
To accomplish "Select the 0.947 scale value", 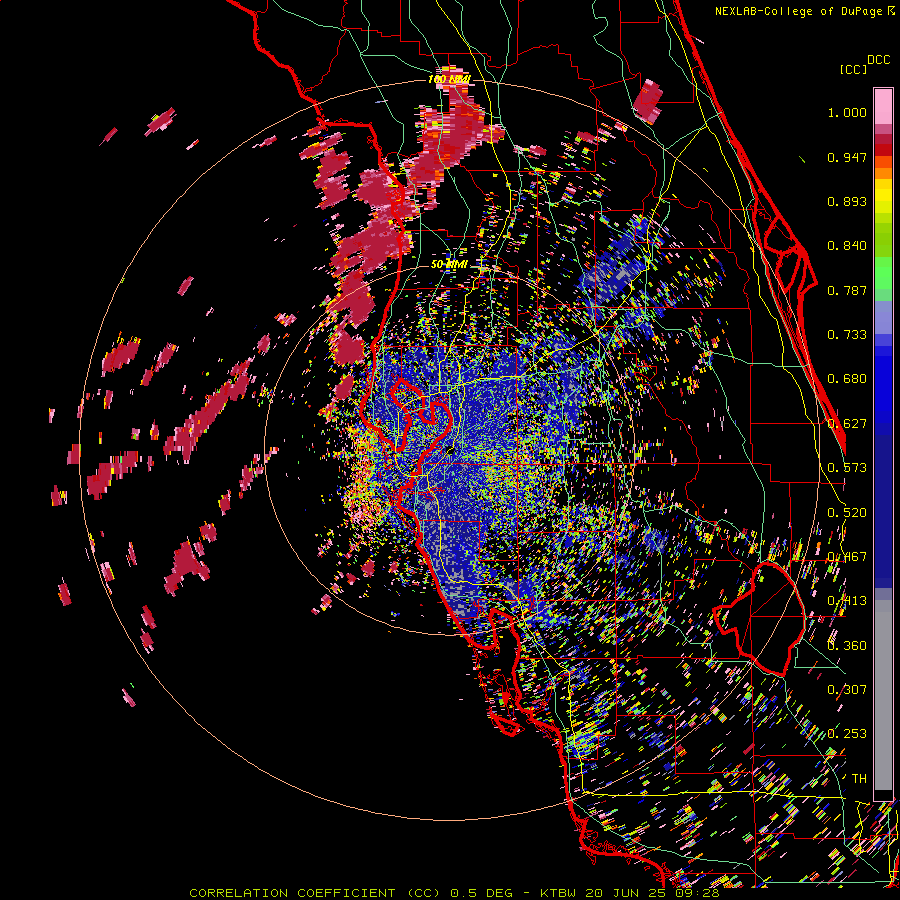I will [x=847, y=157].
